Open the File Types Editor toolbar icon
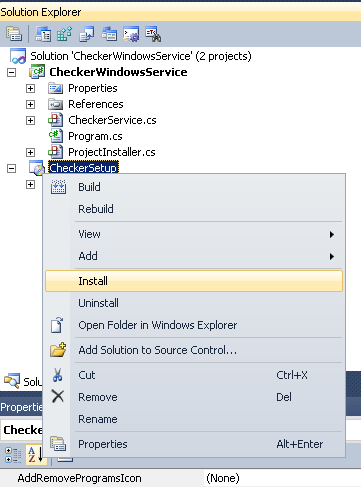Image resolution: width=361 pixels, height=487 pixels. pos(87,34)
